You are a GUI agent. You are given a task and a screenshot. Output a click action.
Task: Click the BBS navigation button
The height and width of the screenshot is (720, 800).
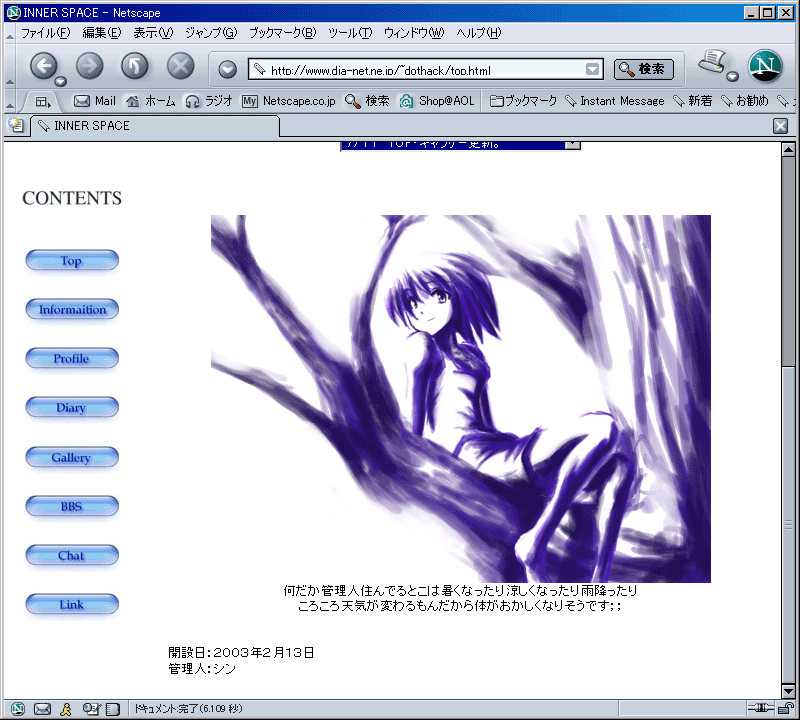[x=72, y=506]
